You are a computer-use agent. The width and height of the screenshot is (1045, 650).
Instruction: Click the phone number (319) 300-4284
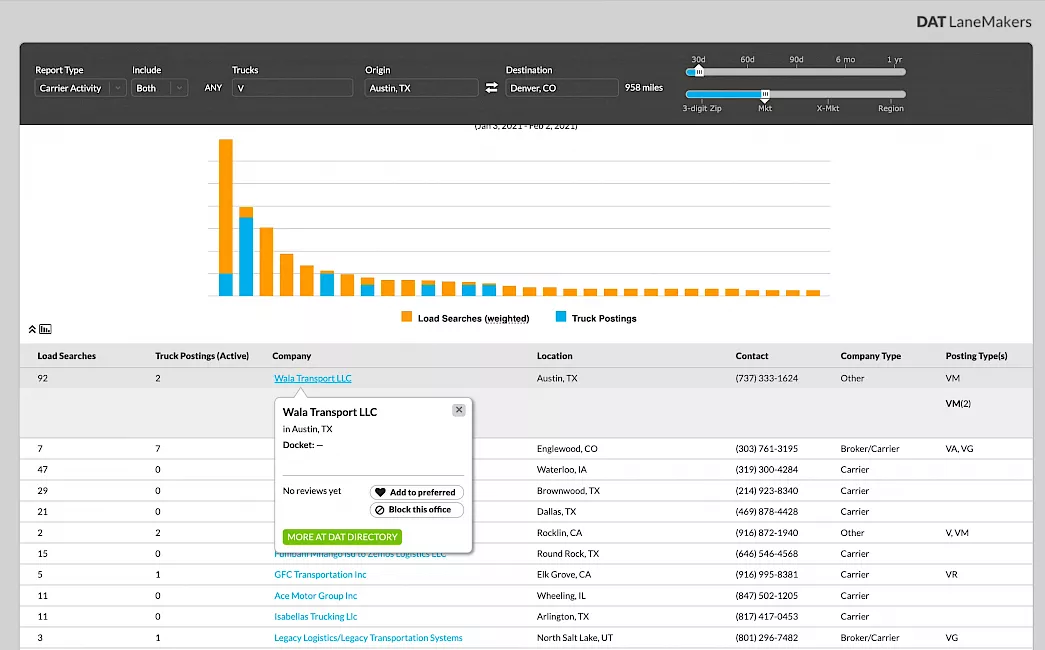coord(766,469)
